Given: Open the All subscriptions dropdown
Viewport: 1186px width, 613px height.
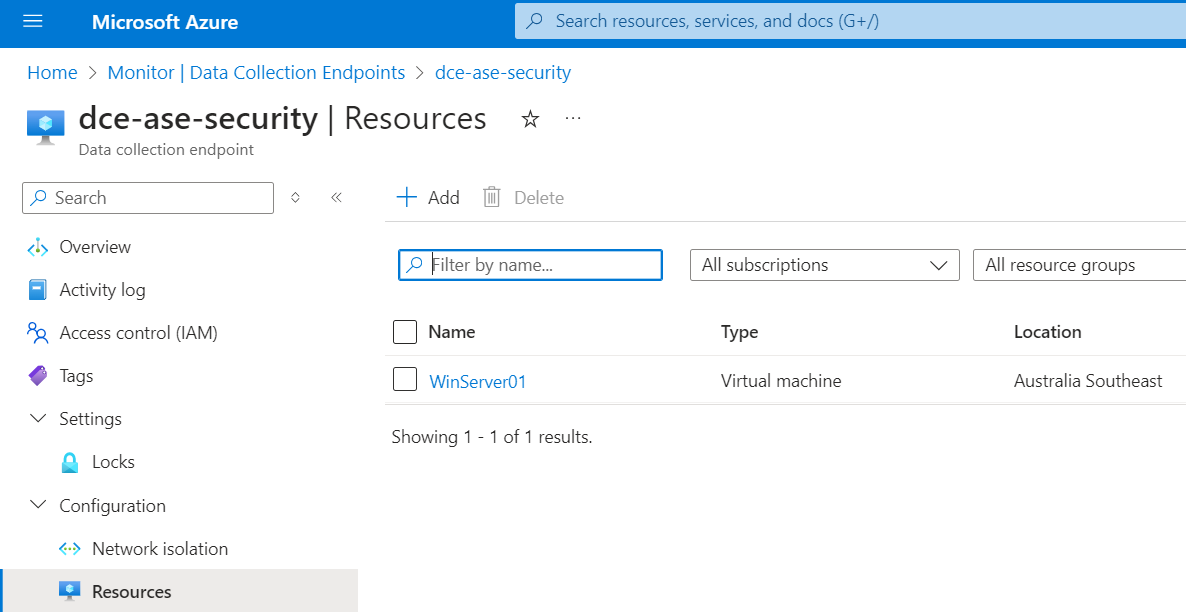Looking at the screenshot, I should pyautogui.click(x=824, y=265).
